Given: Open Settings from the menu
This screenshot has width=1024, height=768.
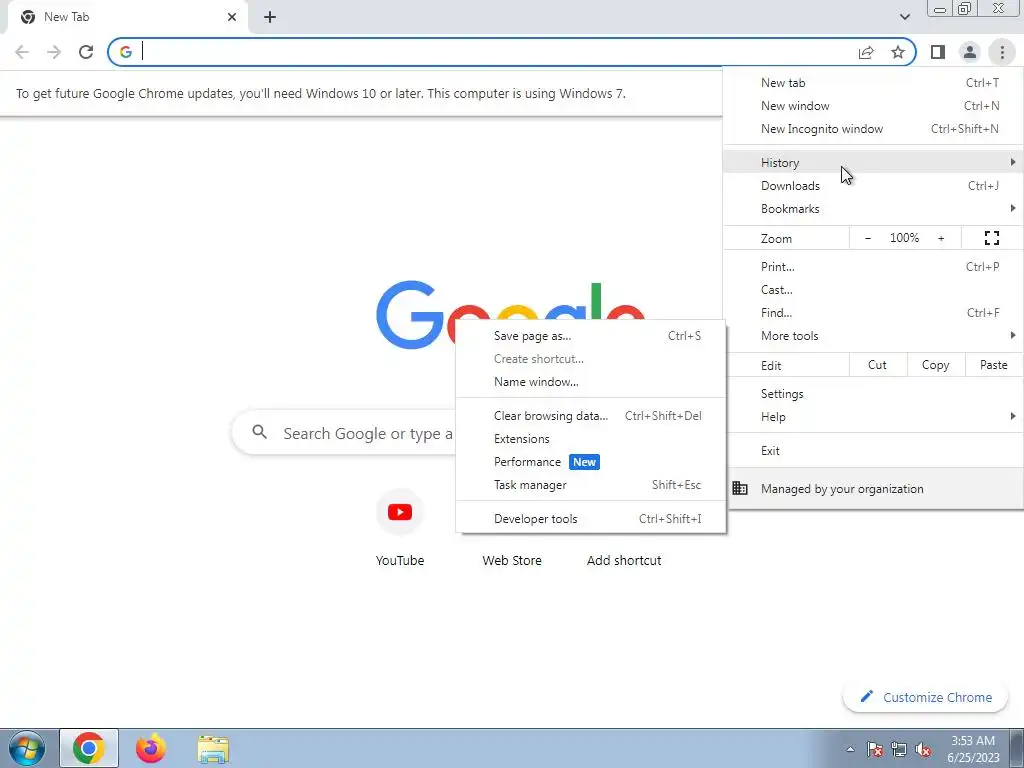Looking at the screenshot, I should pyautogui.click(x=873, y=394).
